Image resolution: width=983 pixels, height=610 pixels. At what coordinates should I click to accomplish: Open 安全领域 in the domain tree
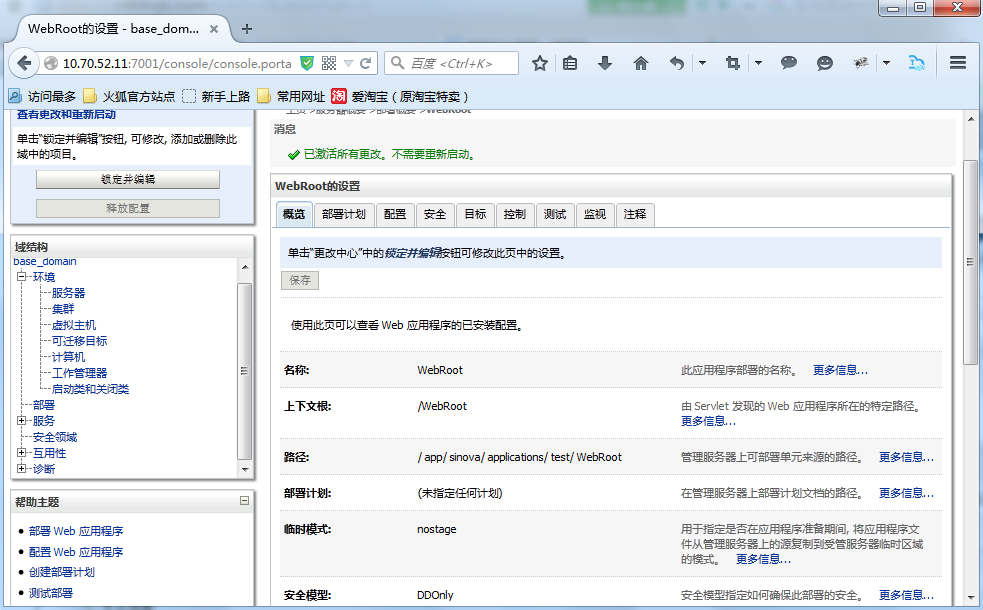55,437
